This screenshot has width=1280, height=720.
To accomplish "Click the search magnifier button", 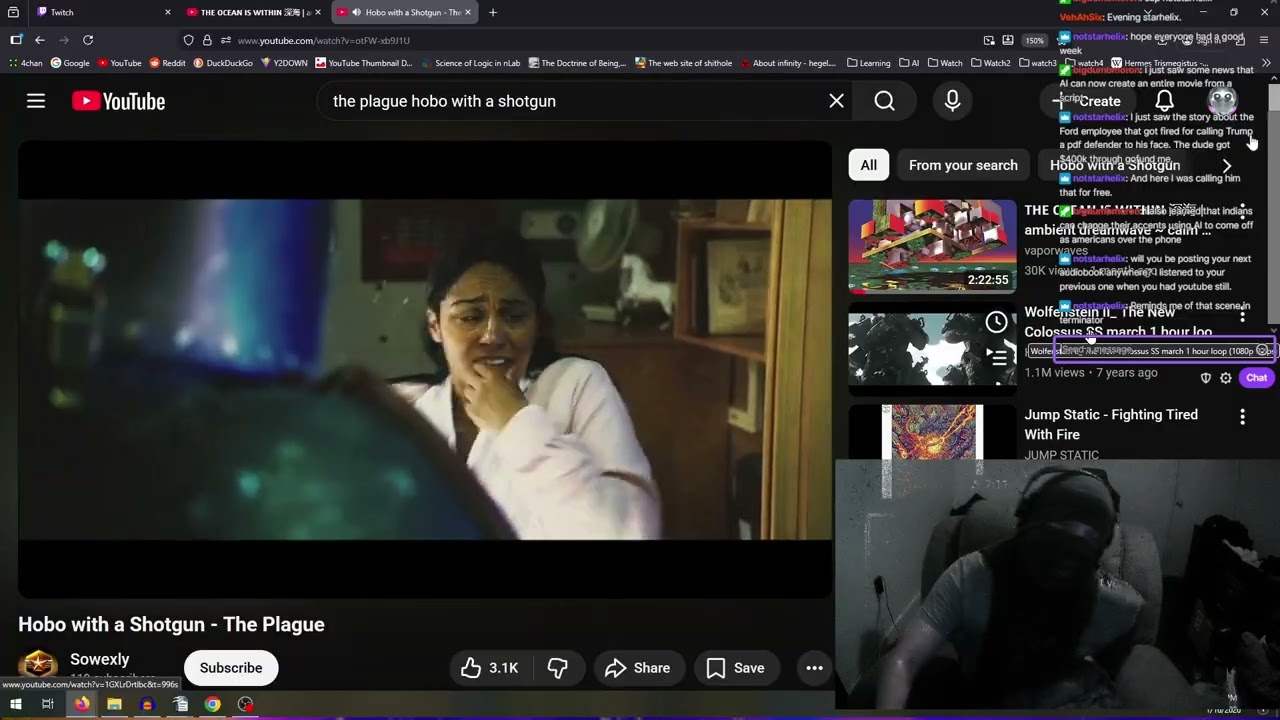I will click(x=884, y=101).
